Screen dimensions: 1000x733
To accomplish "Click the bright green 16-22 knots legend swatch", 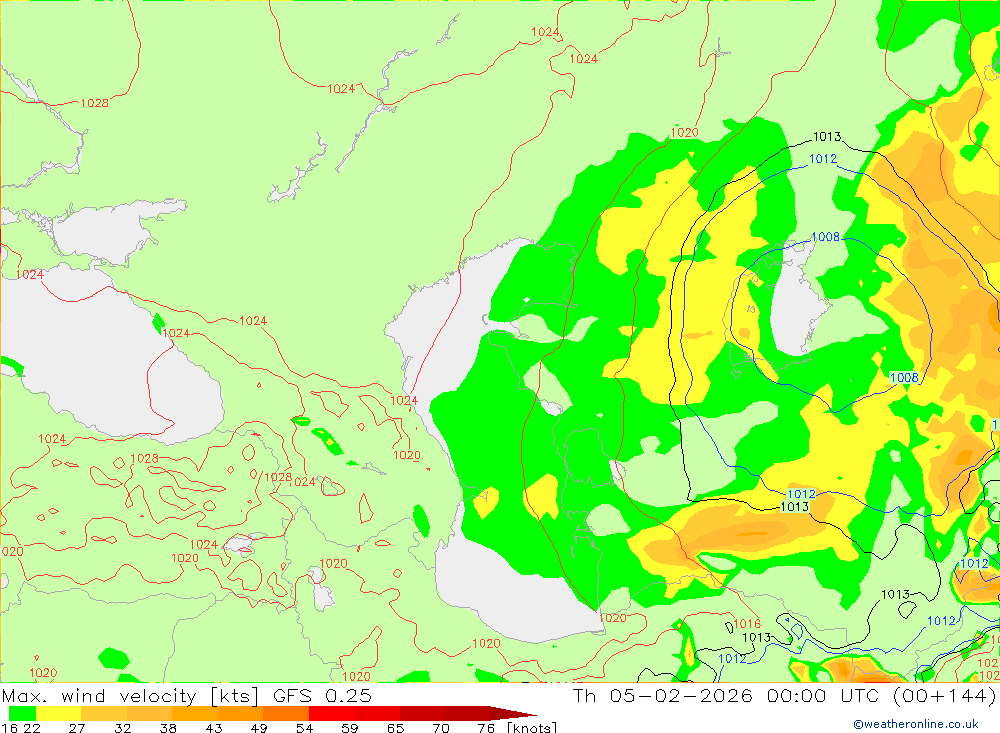I will pos(22,713).
